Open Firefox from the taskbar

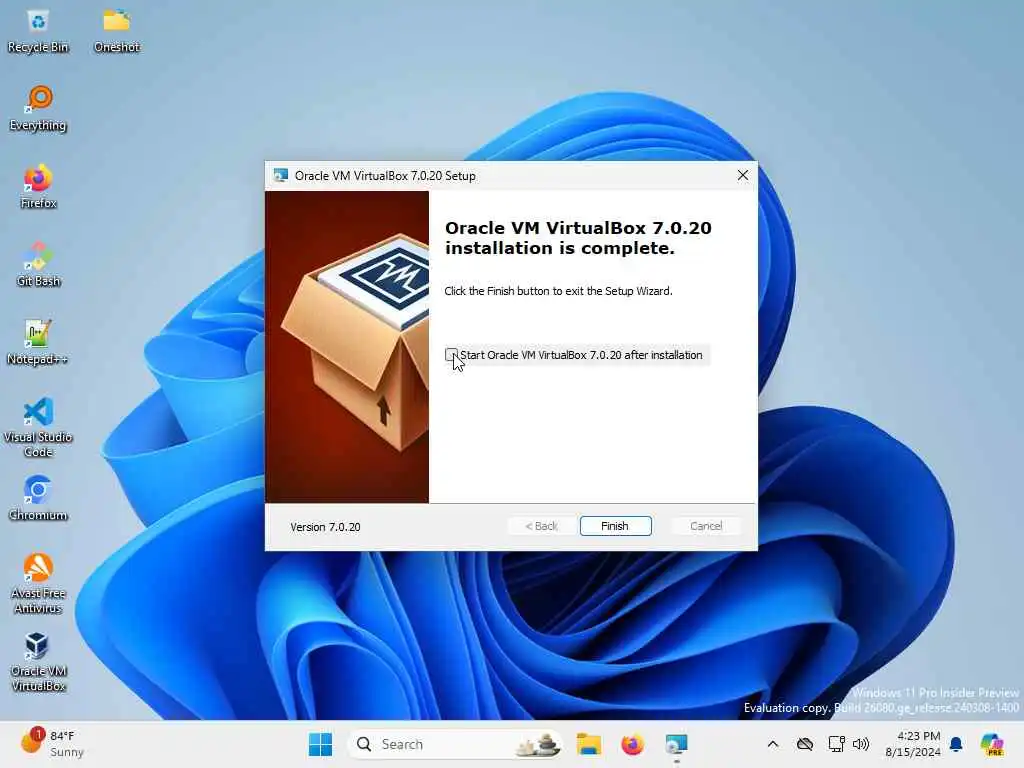click(x=632, y=744)
